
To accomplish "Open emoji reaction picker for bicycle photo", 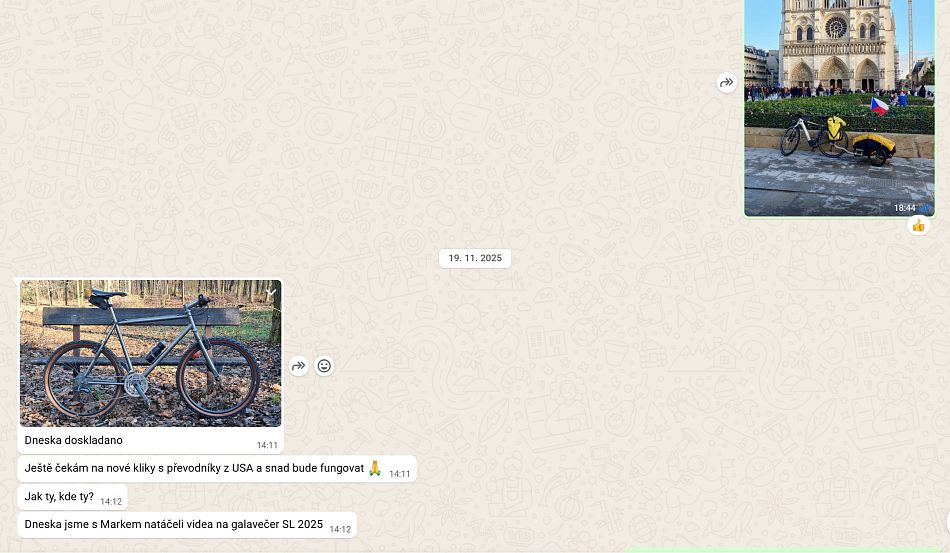I will coord(324,366).
